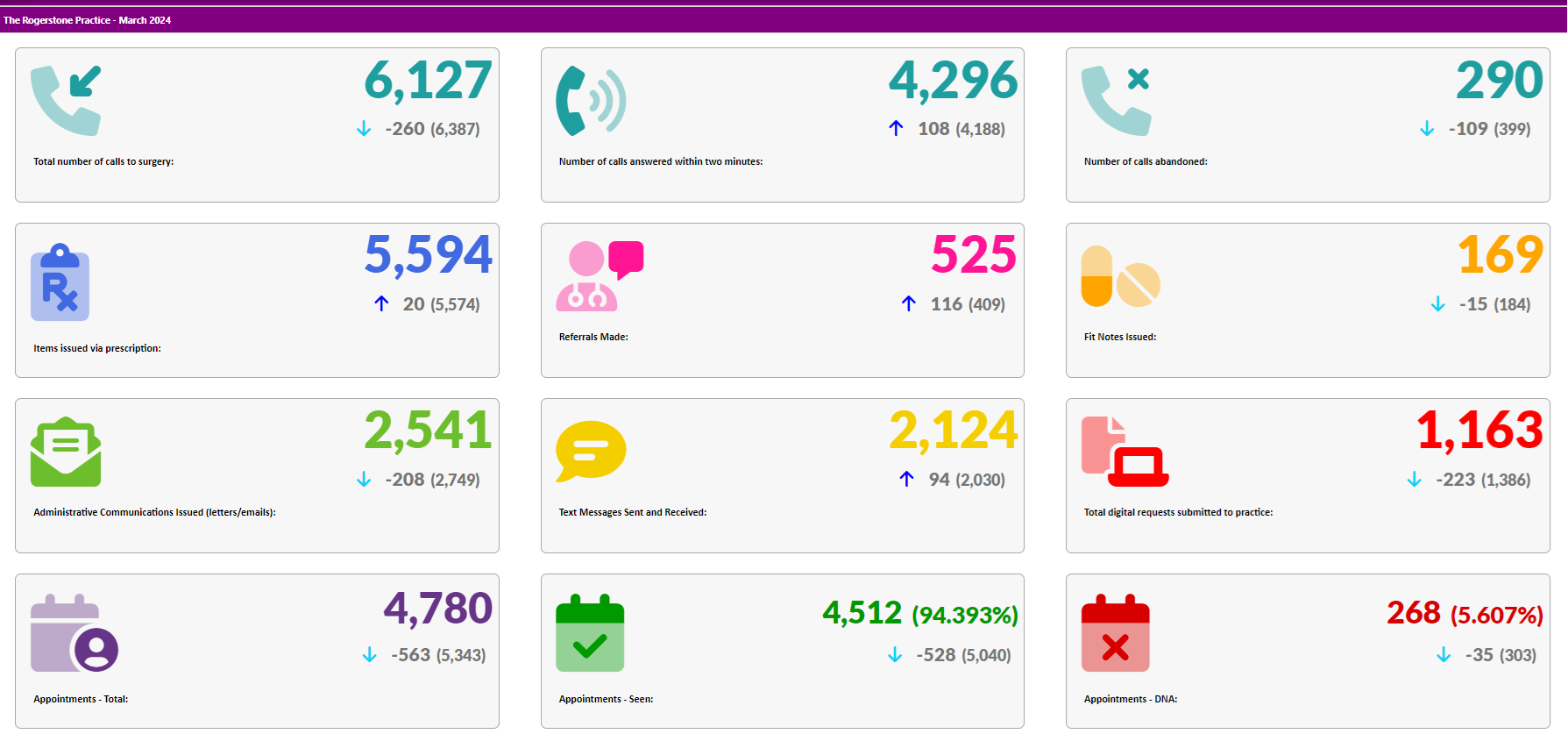This screenshot has height=741, width=1568.
Task: Select the 268 (5.607%) DNA appointments value
Action: click(x=1464, y=613)
